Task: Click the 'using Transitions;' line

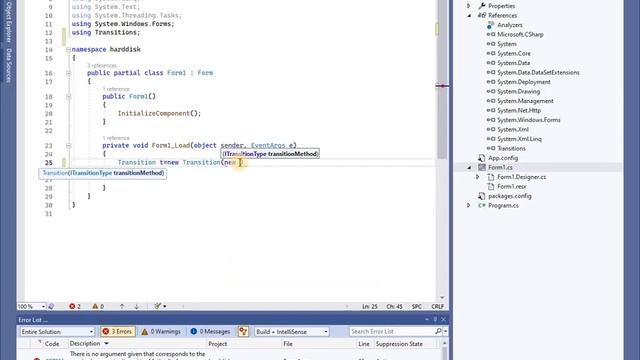Action: [106, 33]
